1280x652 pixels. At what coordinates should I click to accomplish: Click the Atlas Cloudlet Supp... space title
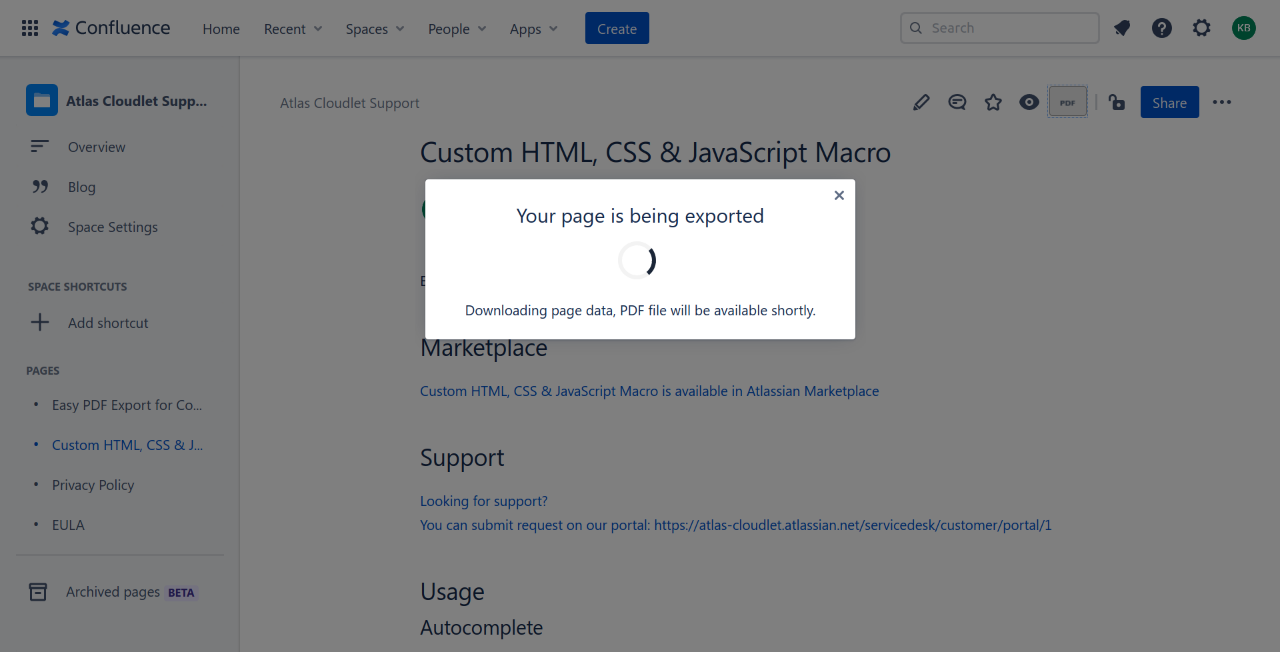pos(137,101)
